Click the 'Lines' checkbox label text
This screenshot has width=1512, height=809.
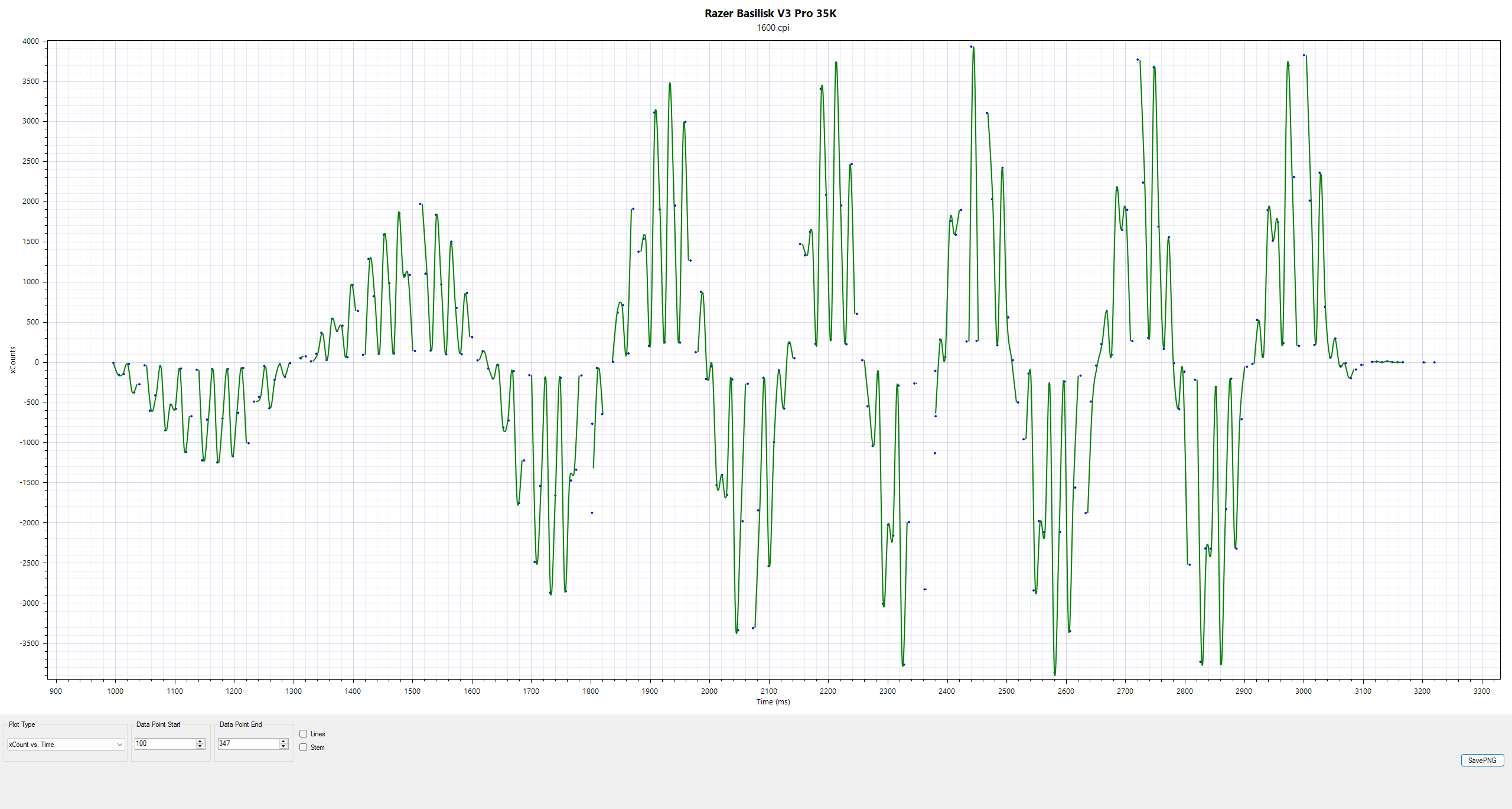pyautogui.click(x=318, y=734)
